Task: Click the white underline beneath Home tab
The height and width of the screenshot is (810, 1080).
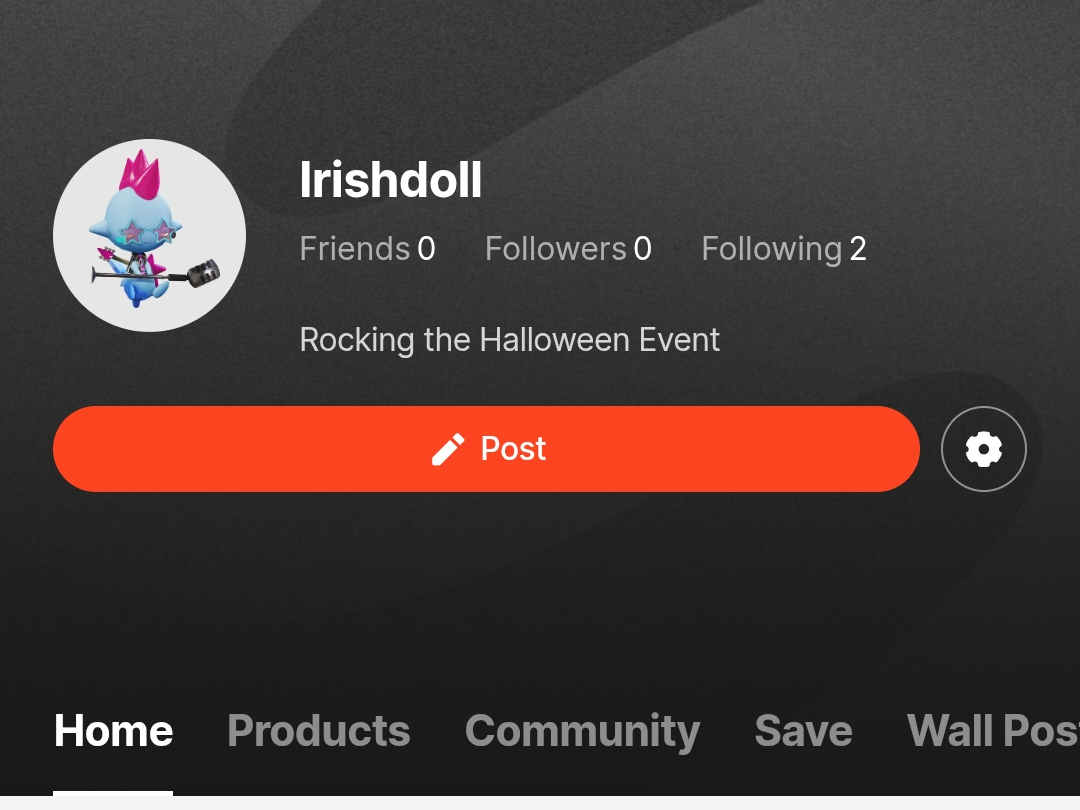Action: coord(113,793)
